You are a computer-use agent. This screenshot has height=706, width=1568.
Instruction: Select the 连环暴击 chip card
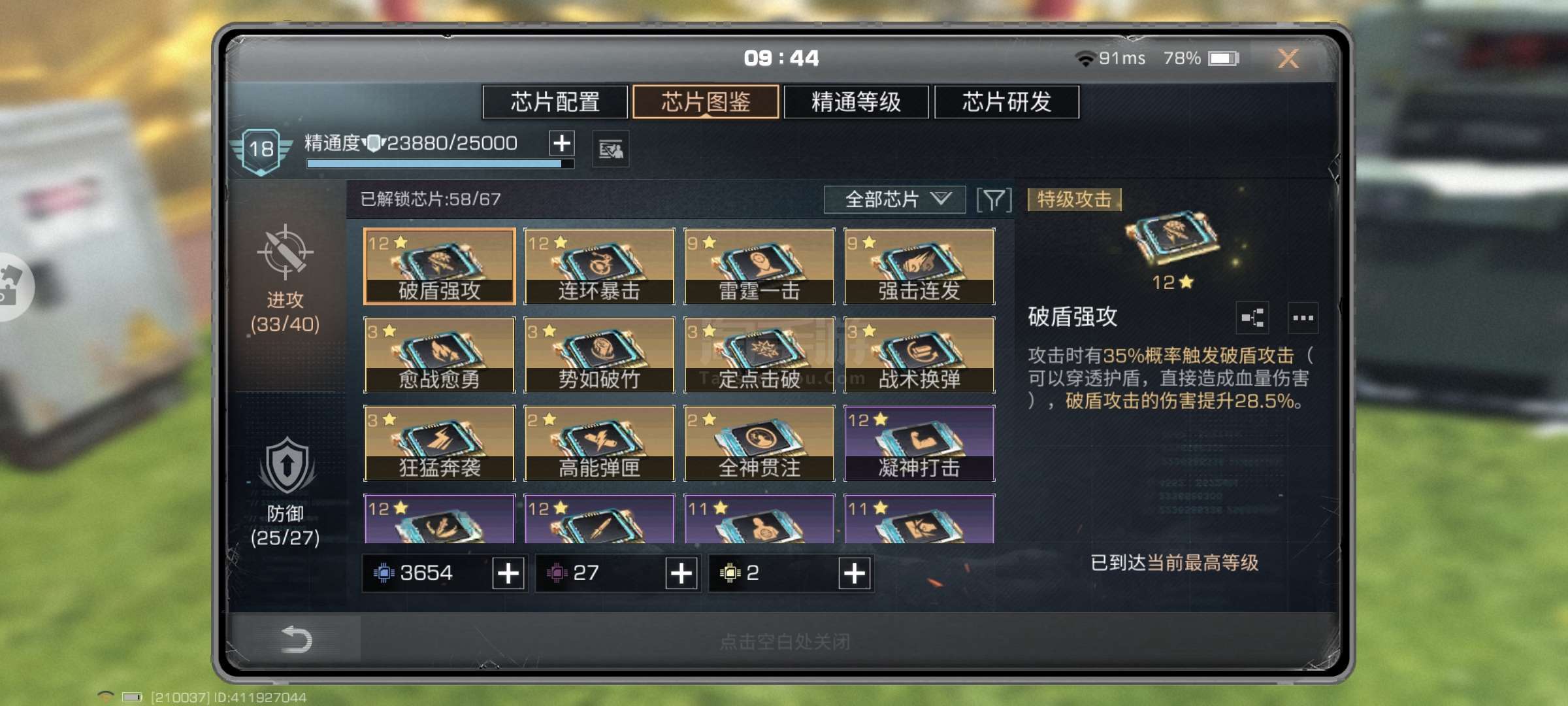599,266
